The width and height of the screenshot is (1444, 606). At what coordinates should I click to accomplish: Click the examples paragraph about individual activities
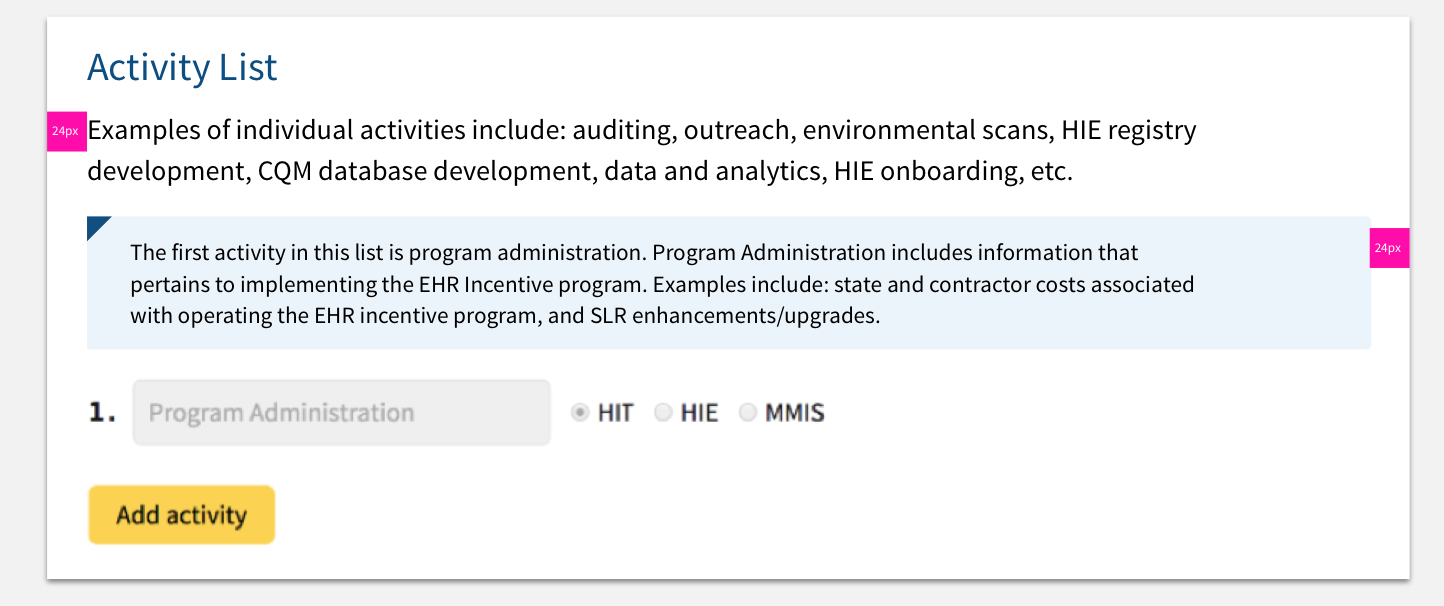[640, 149]
